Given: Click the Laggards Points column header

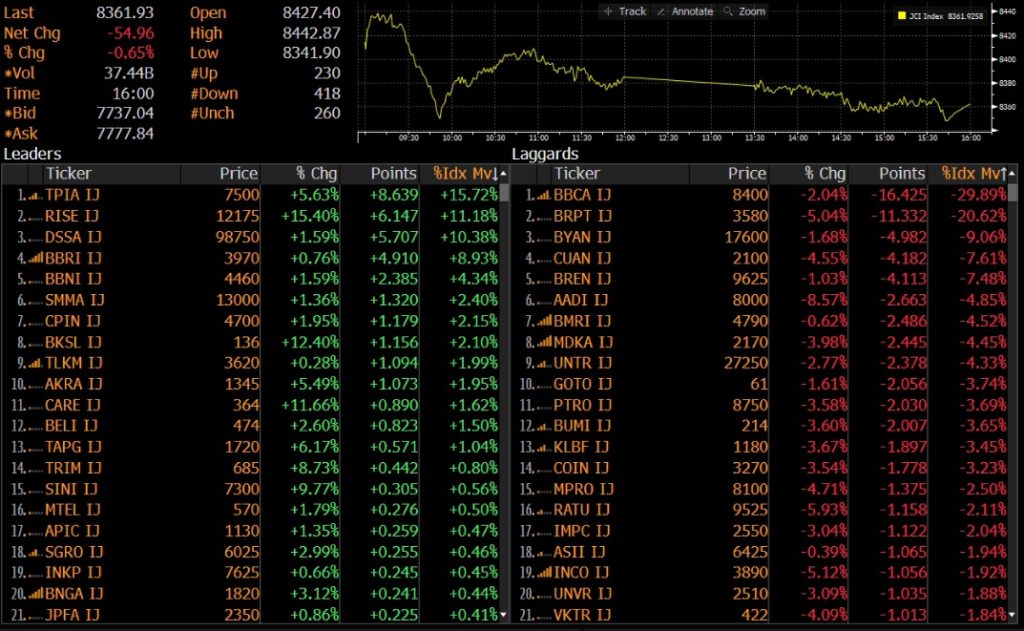Looking at the screenshot, I should pyautogui.click(x=902, y=174).
